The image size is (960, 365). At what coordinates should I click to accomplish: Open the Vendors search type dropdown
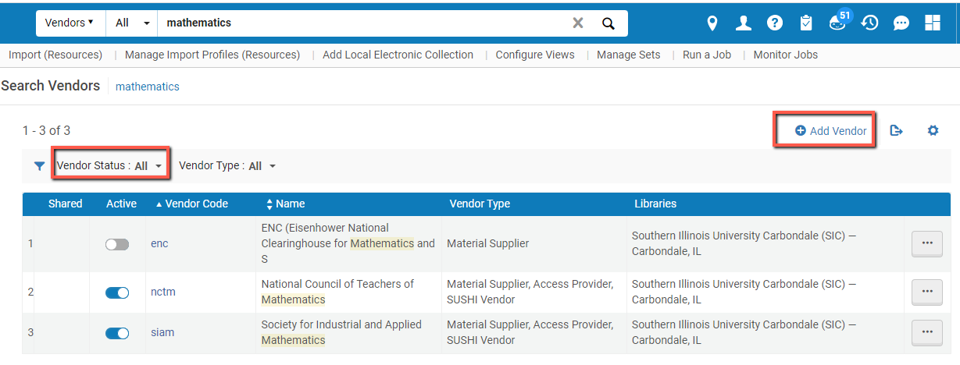click(70, 23)
